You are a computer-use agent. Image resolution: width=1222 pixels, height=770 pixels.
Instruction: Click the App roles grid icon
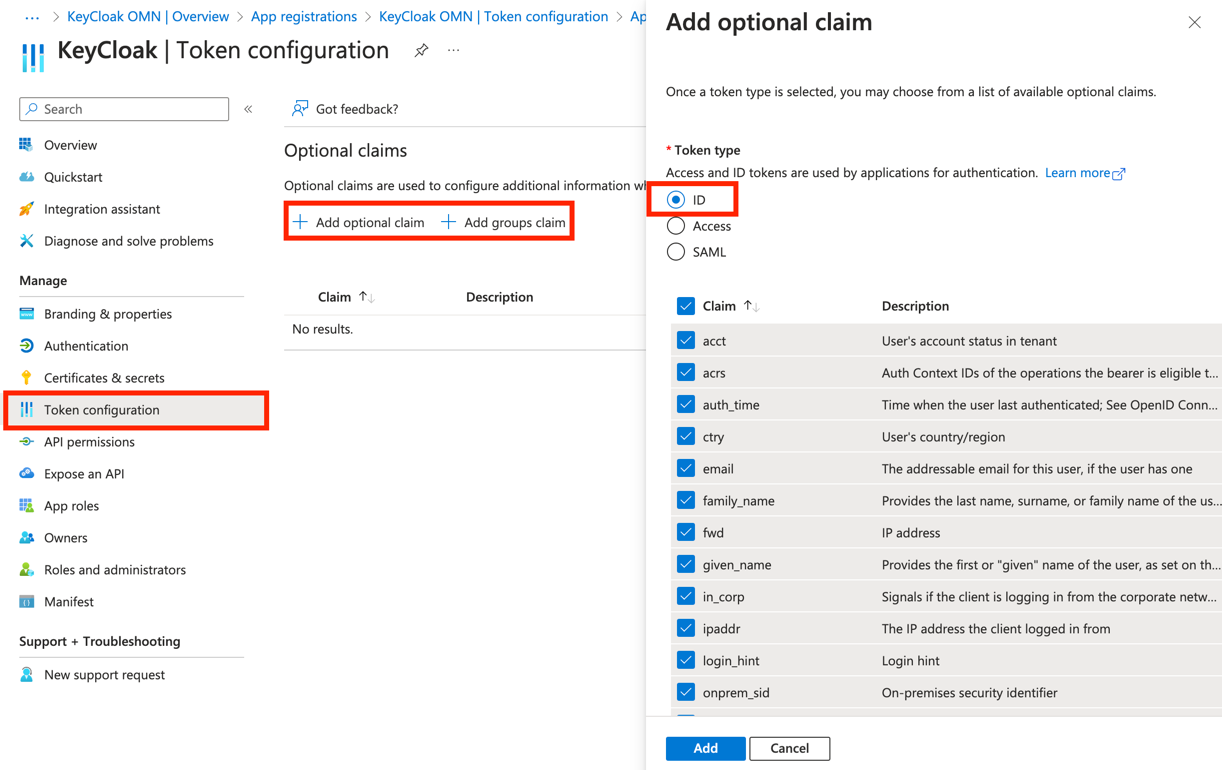pyautogui.click(x=27, y=506)
